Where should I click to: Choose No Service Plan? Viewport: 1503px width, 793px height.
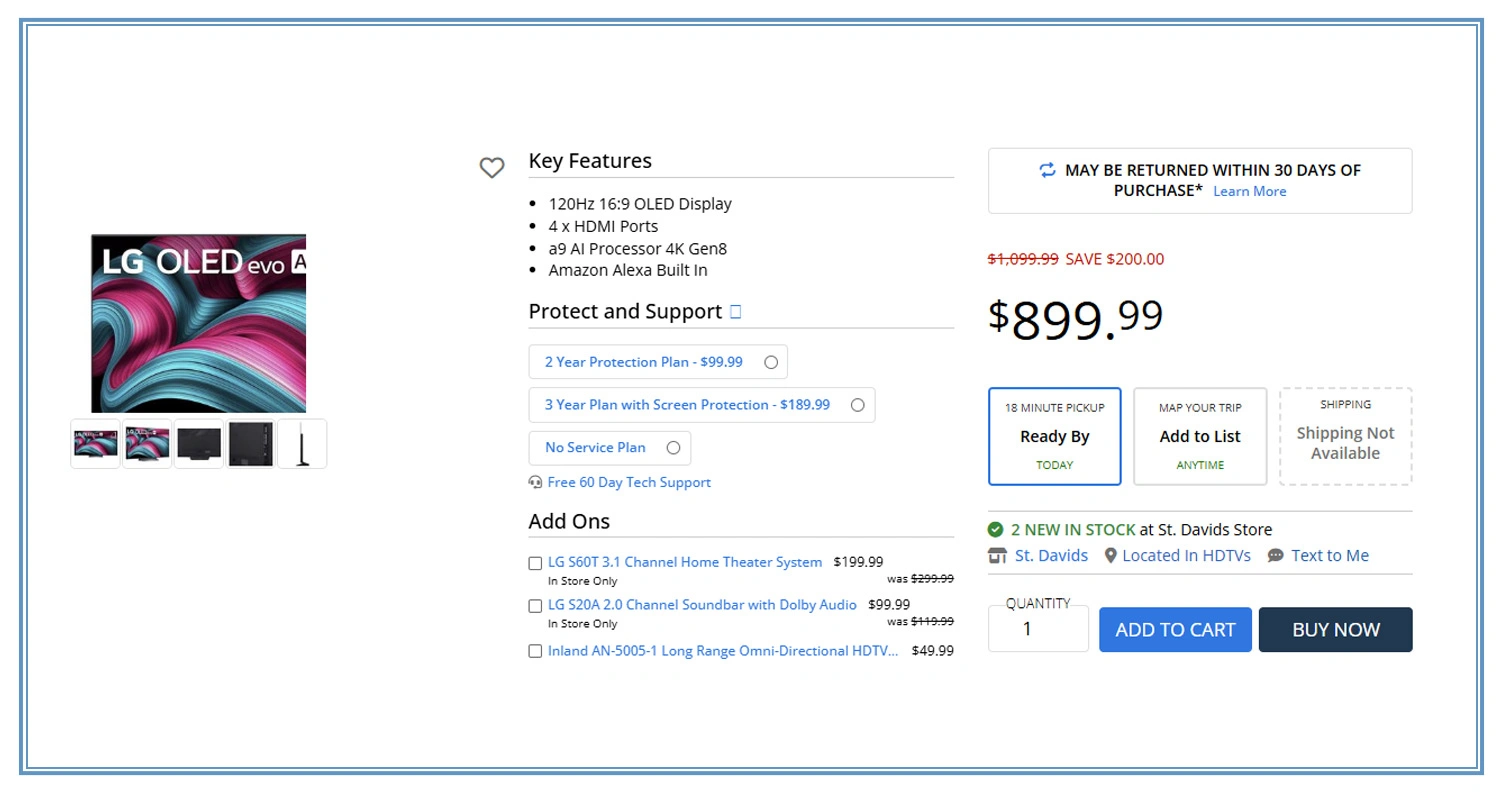(673, 448)
